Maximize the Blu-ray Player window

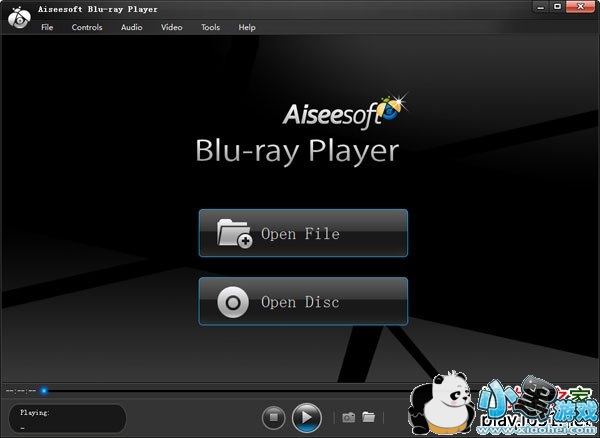click(558, 7)
